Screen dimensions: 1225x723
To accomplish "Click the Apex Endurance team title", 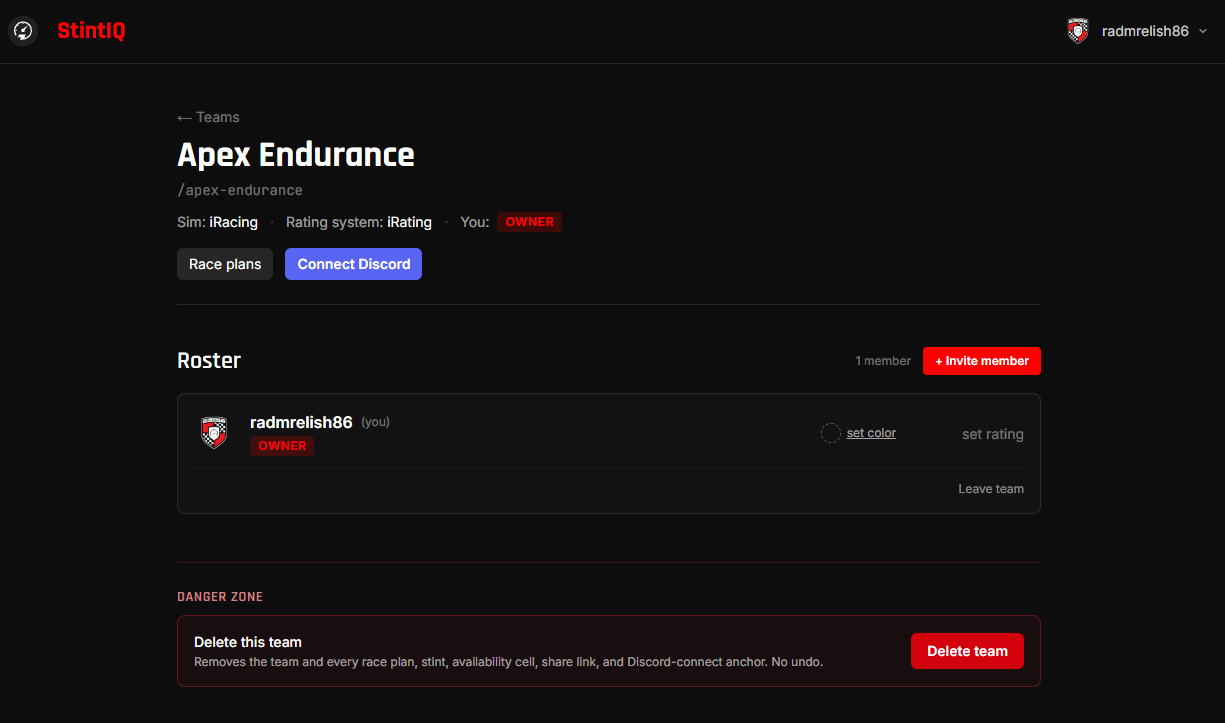I will pyautogui.click(x=296, y=155).
